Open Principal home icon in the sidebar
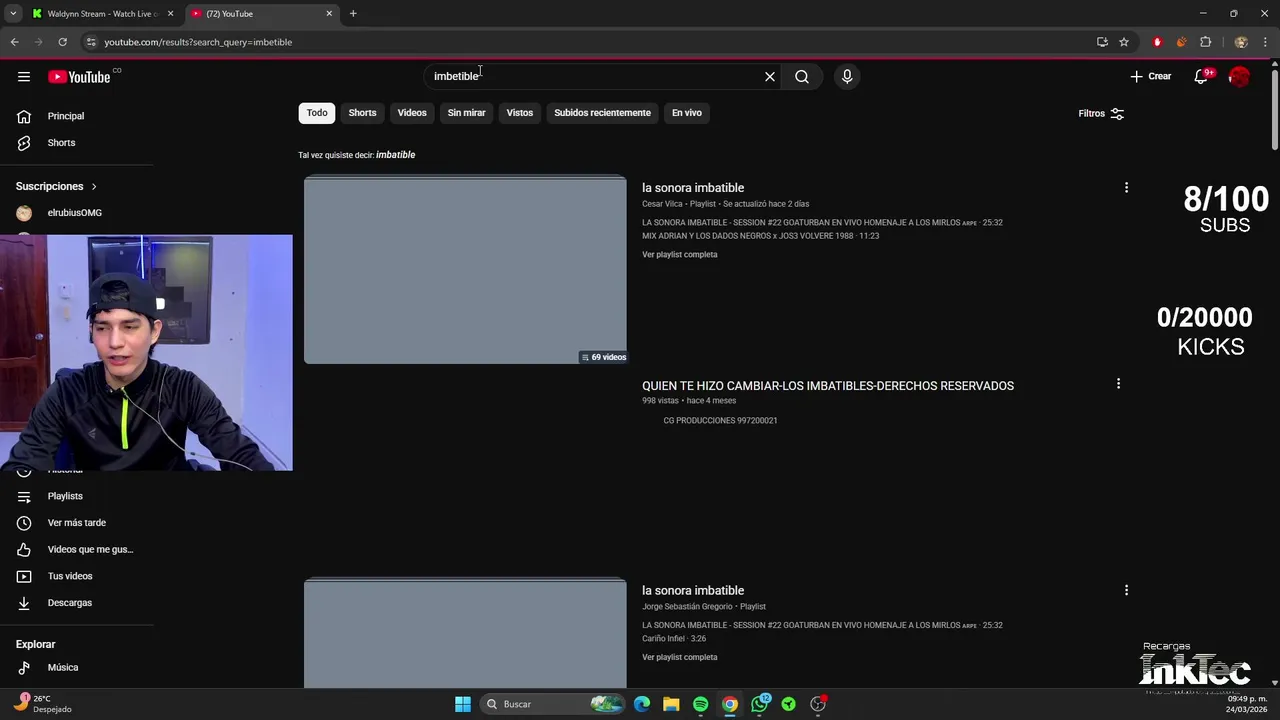Viewport: 1280px width, 720px height. (x=24, y=116)
